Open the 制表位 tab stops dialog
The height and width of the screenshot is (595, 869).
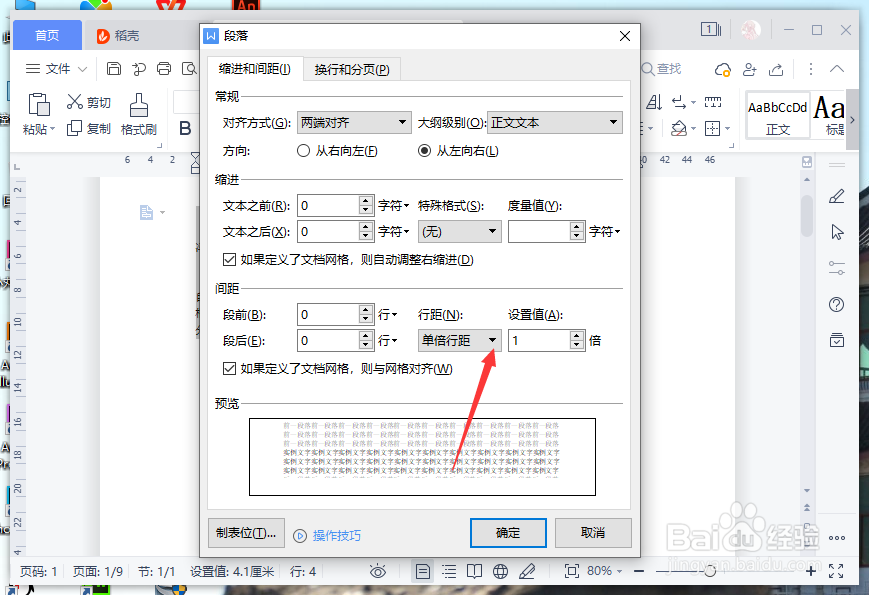(x=245, y=533)
